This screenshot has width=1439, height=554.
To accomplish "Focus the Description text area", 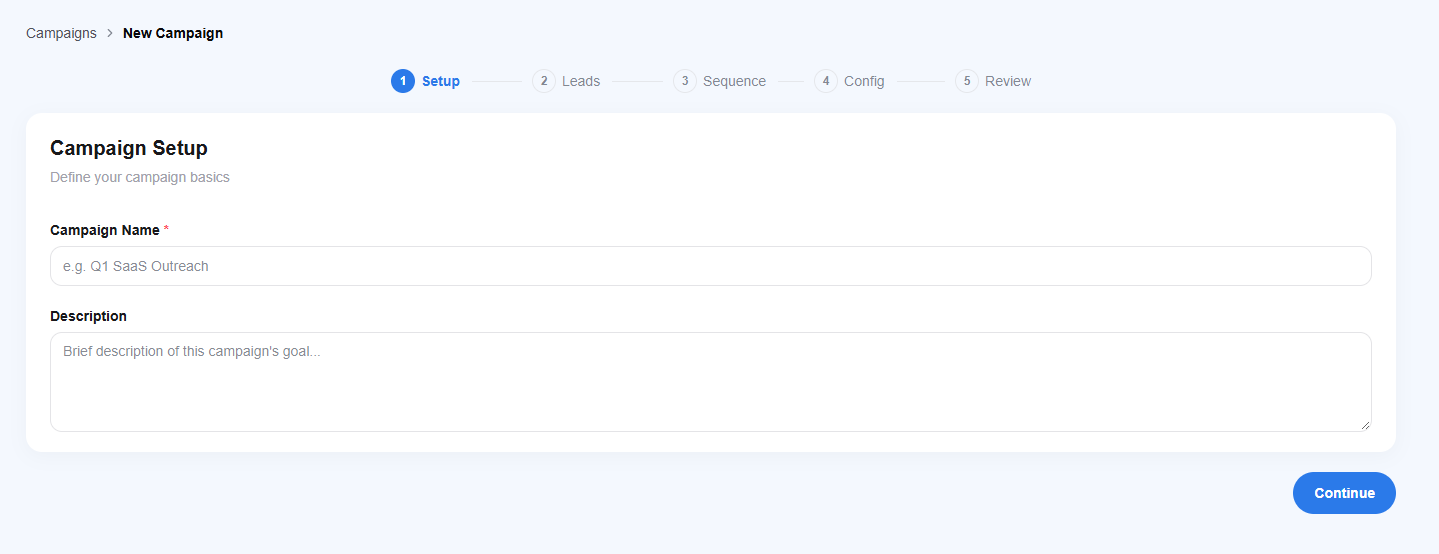I will coord(711,382).
